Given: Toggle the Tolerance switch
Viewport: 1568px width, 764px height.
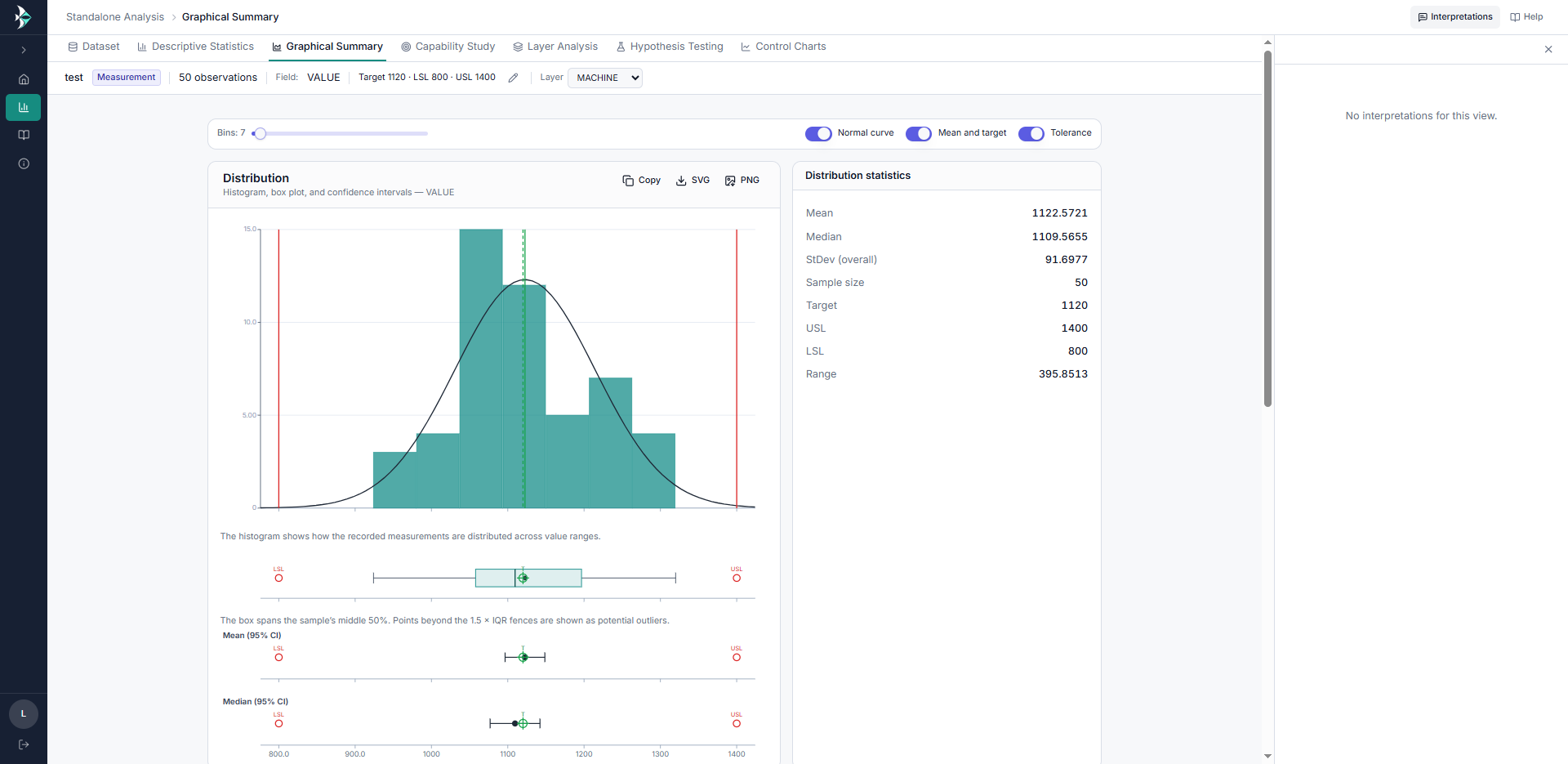Looking at the screenshot, I should [x=1031, y=134].
